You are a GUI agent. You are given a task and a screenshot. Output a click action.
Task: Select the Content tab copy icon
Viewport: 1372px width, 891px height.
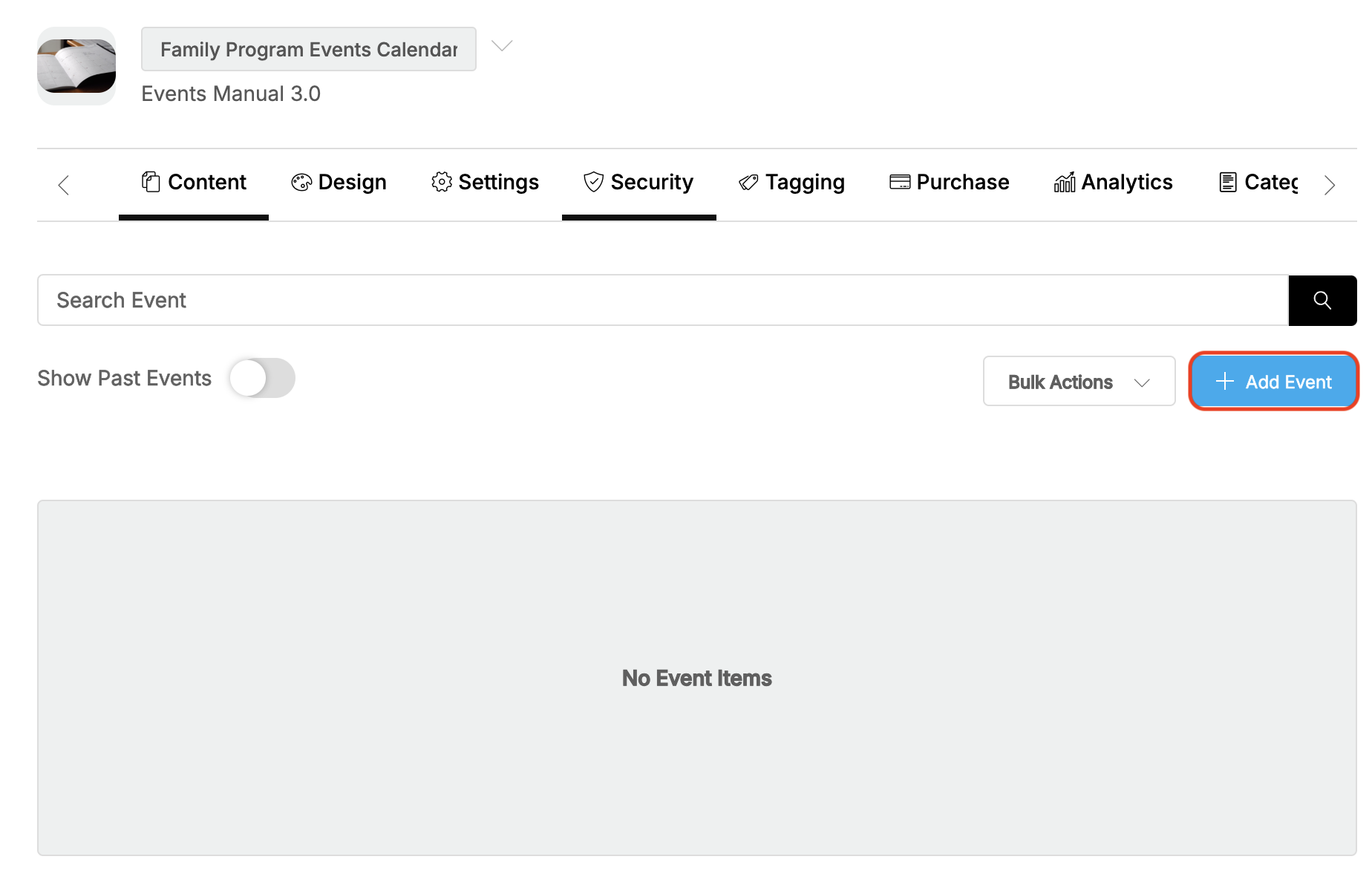[151, 181]
